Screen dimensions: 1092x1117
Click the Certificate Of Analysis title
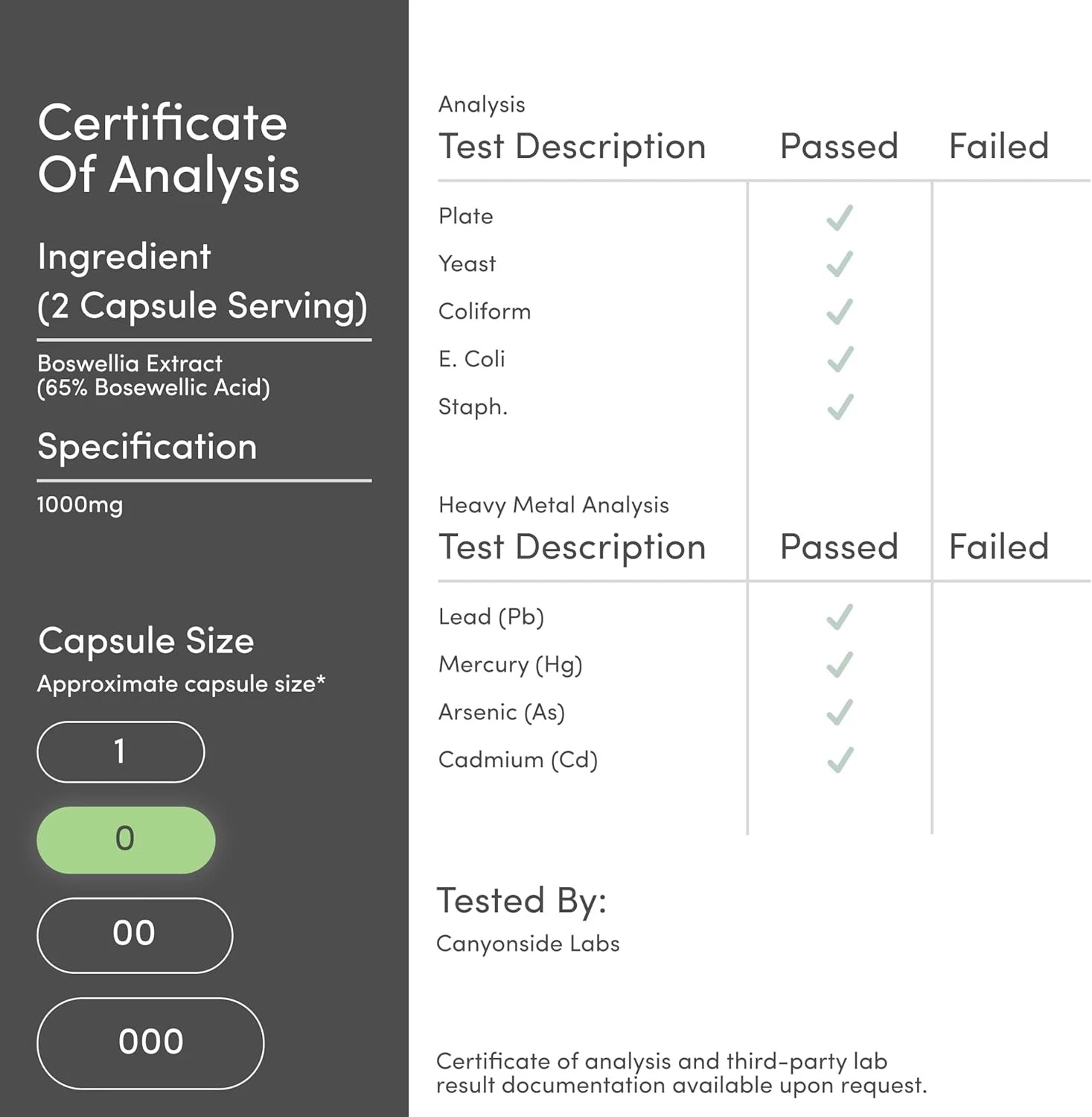169,149
